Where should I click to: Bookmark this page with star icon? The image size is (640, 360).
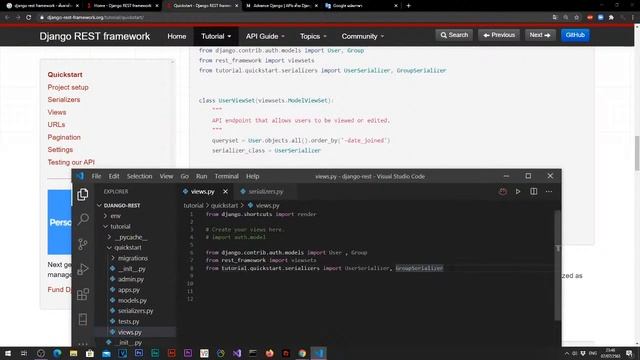577,18
